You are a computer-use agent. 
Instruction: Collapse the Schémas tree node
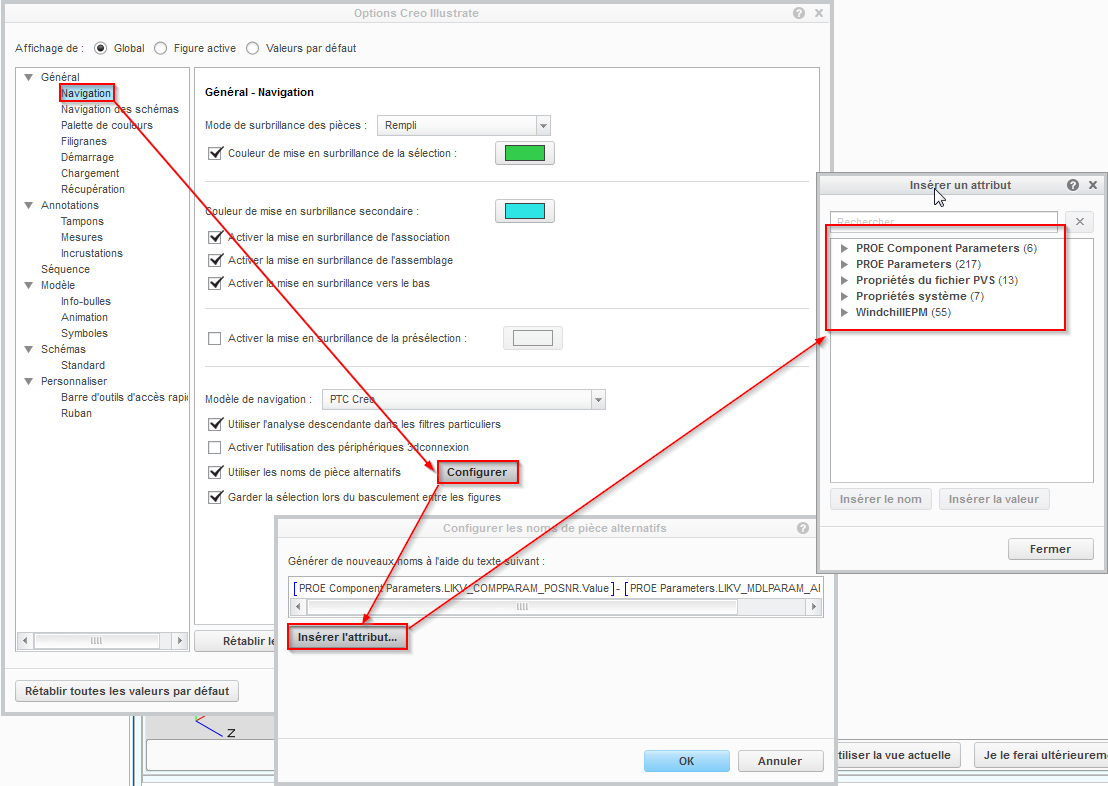point(29,349)
